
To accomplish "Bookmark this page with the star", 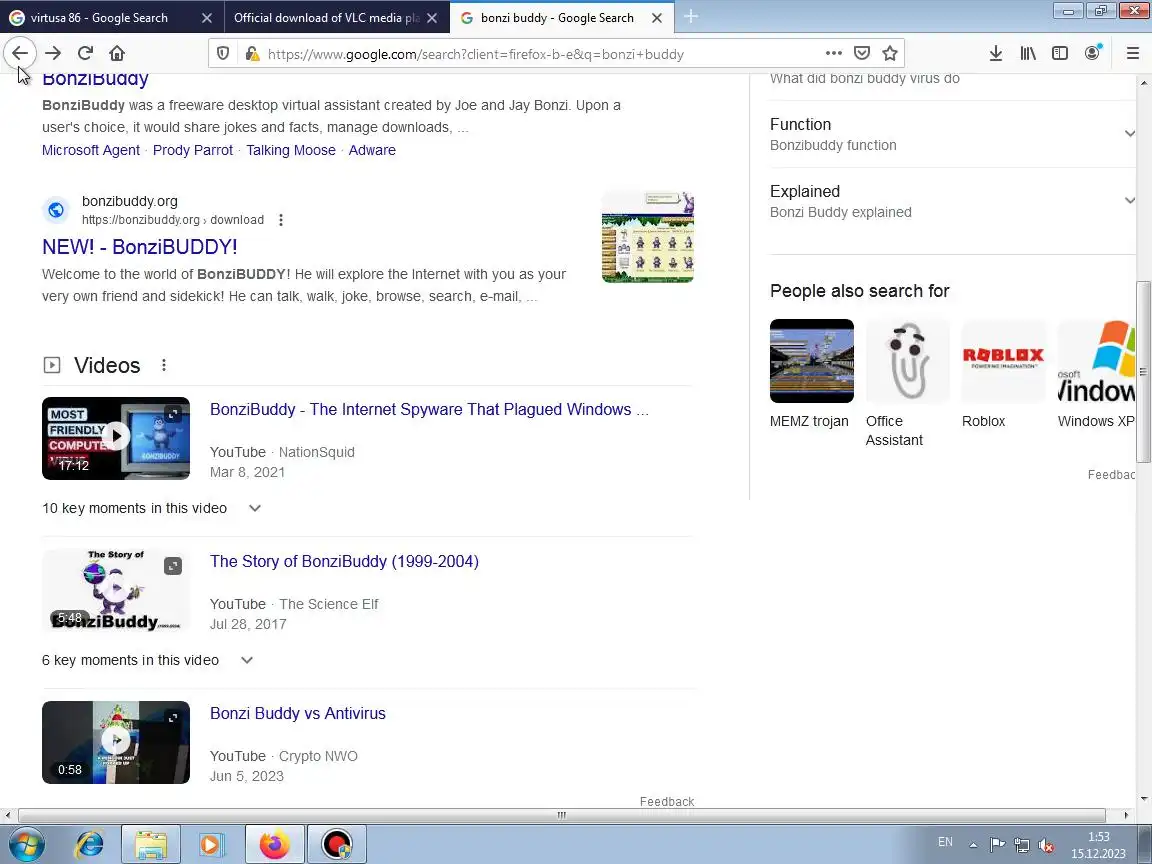I will click(890, 53).
